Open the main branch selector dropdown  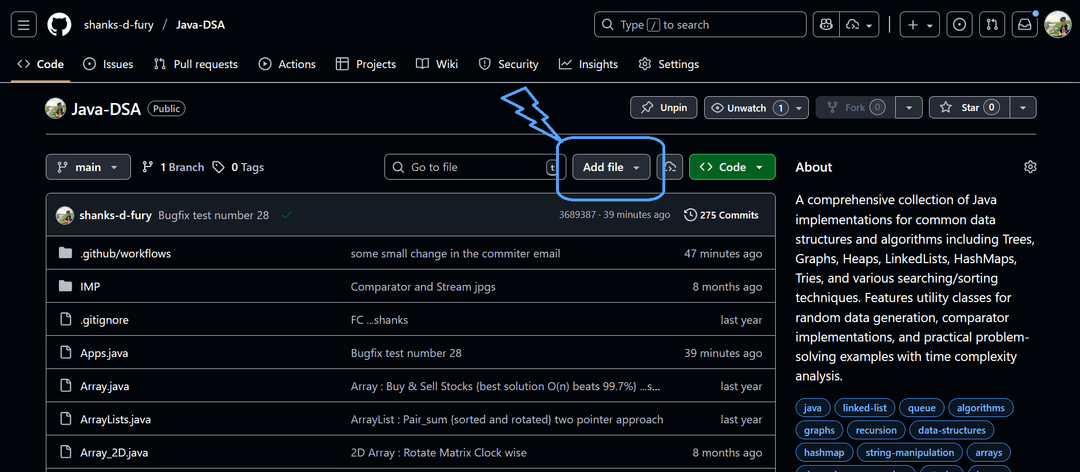tap(88, 167)
